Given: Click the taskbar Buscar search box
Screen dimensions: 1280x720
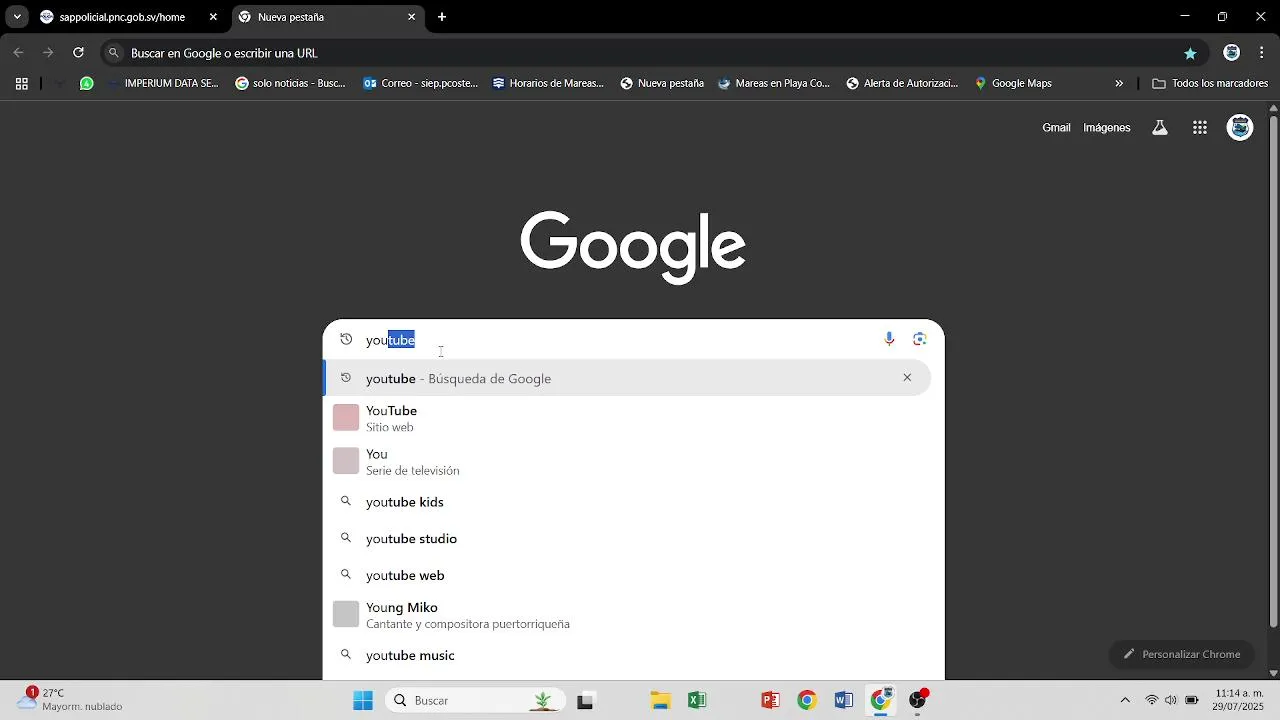Looking at the screenshot, I should [x=476, y=700].
